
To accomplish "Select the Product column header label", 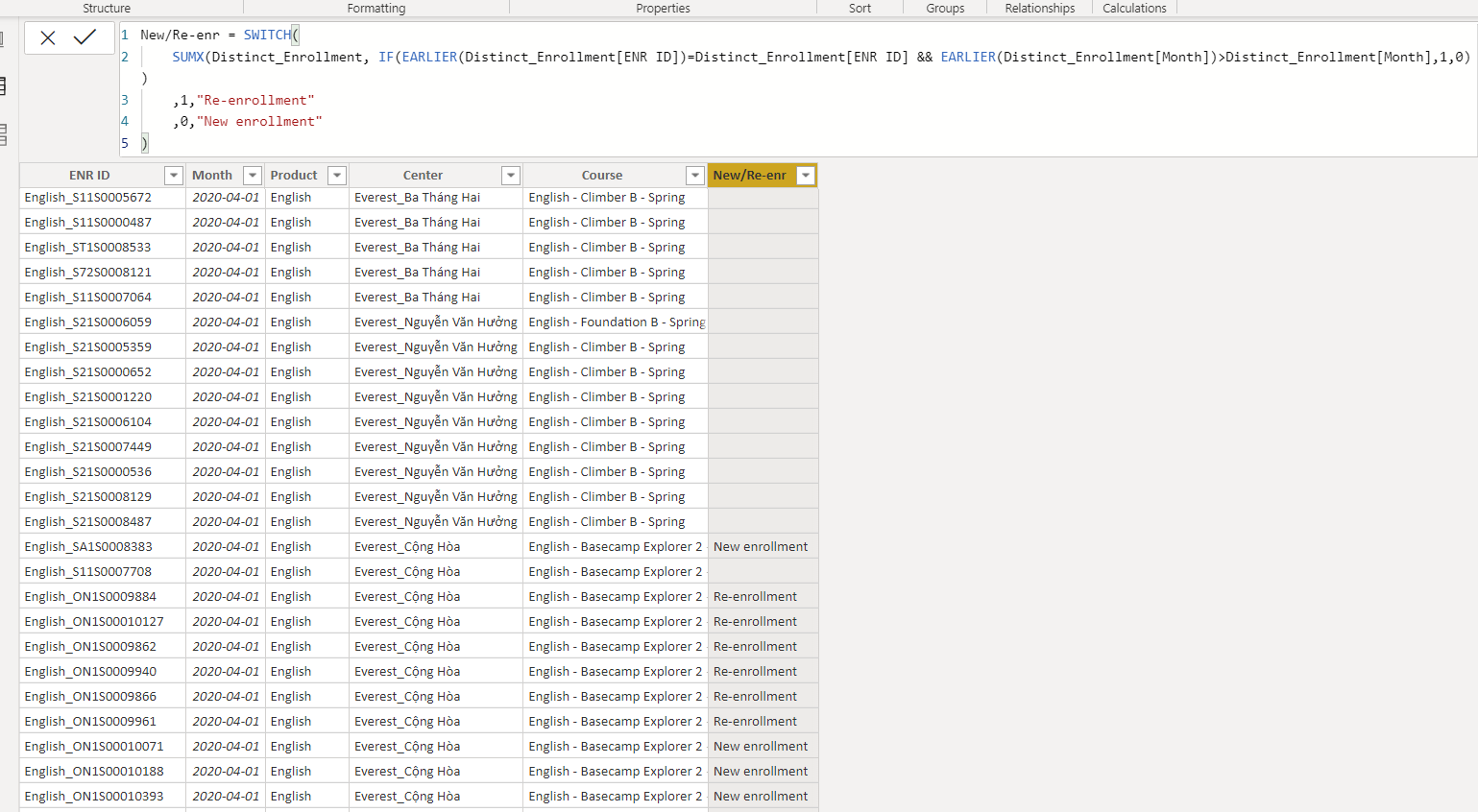I will 294,176.
